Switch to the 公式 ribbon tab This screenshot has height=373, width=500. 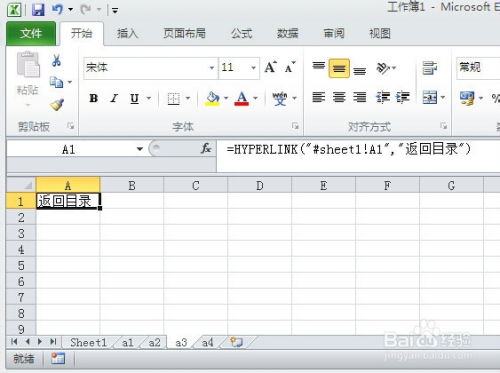tap(241, 33)
